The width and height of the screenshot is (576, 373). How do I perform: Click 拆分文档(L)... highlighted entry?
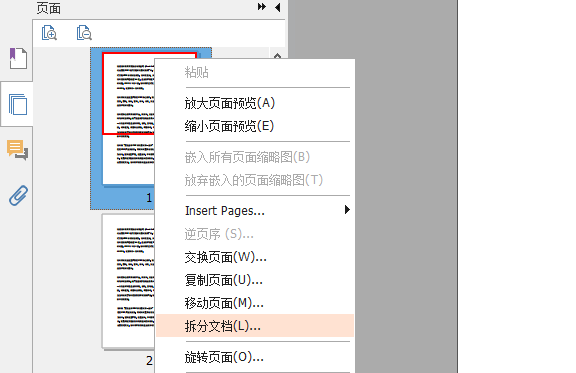255,326
